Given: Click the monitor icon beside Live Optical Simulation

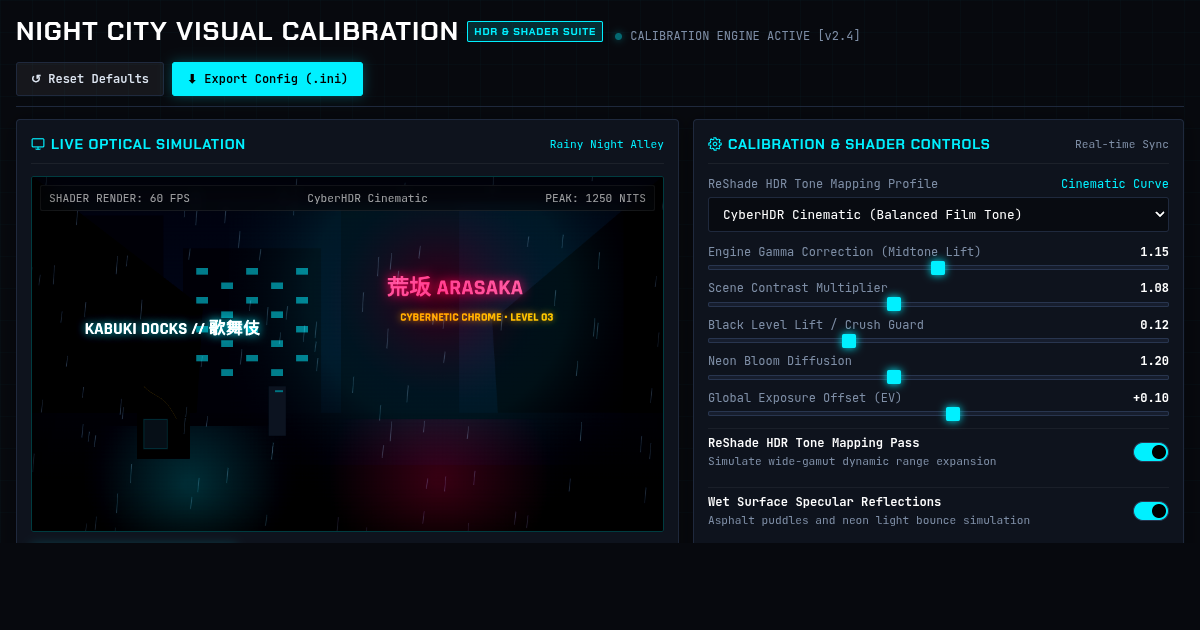Looking at the screenshot, I should coord(38,144).
